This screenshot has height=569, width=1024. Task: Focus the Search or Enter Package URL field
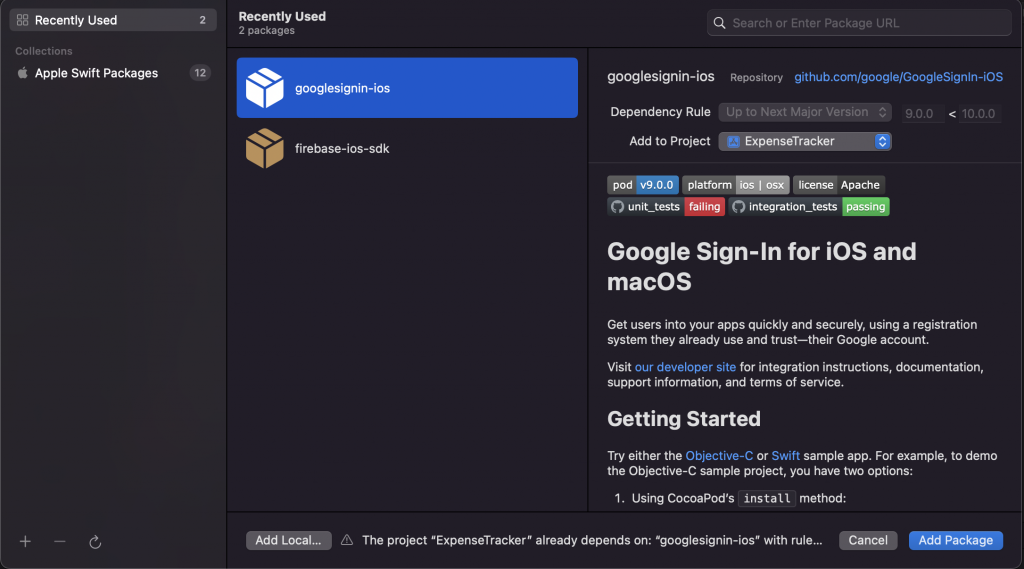pos(859,23)
